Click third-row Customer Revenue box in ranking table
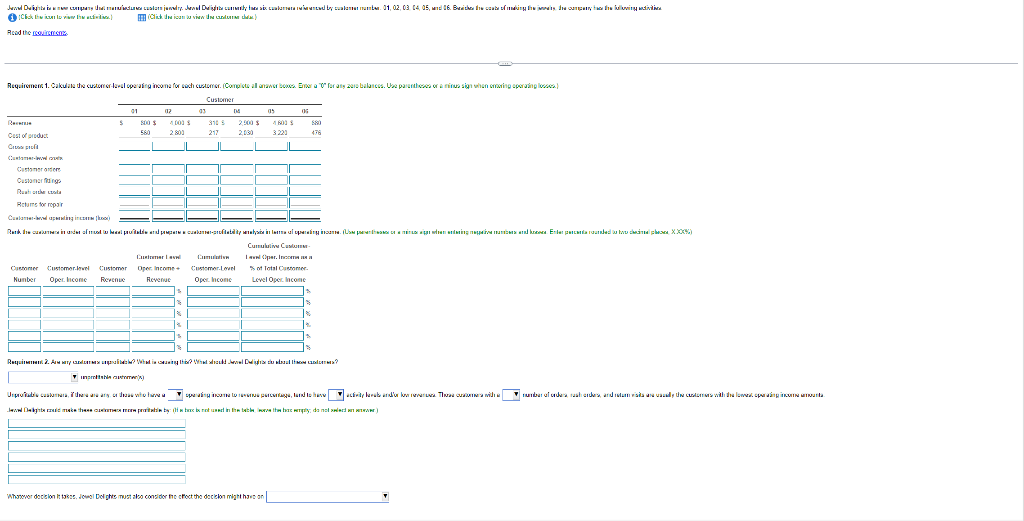1024x521 pixels. point(113,314)
